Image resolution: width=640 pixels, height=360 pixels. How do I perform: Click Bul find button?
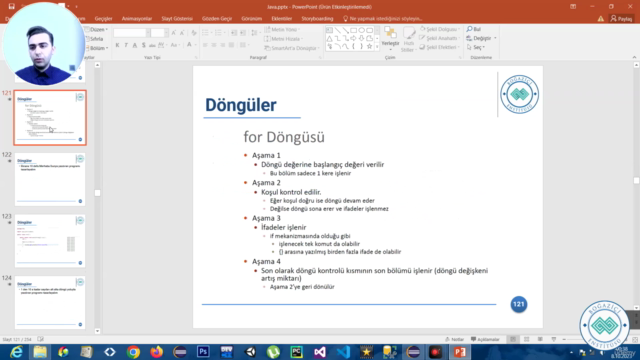click(x=473, y=29)
